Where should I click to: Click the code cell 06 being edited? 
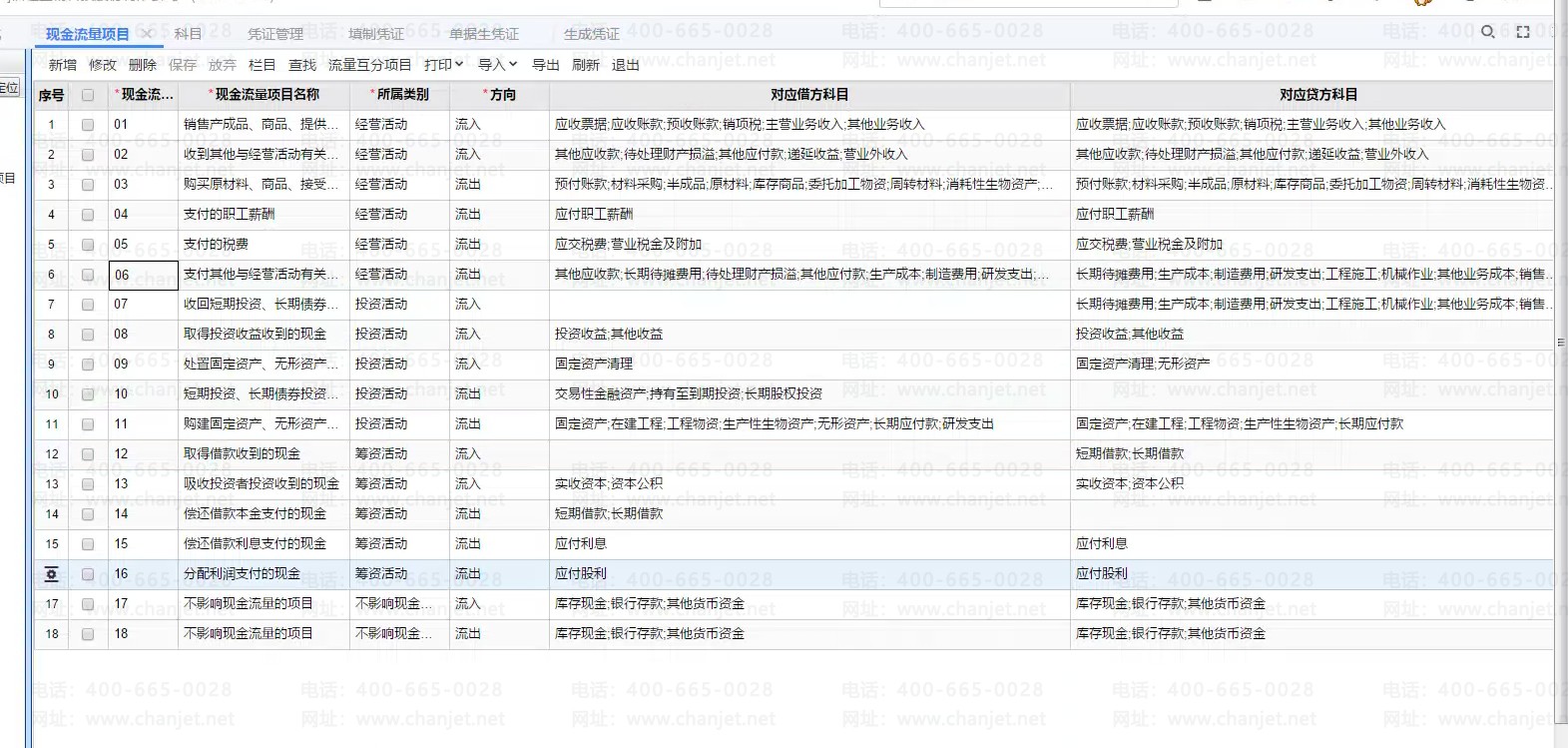(x=144, y=275)
